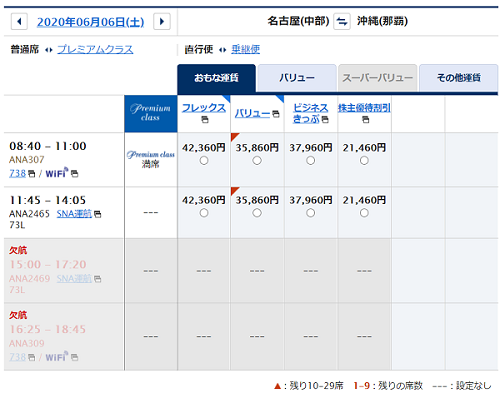This screenshot has height=398, width=500.
Task: Click the popup icon after WiFi on ANA307
Action: (75, 174)
